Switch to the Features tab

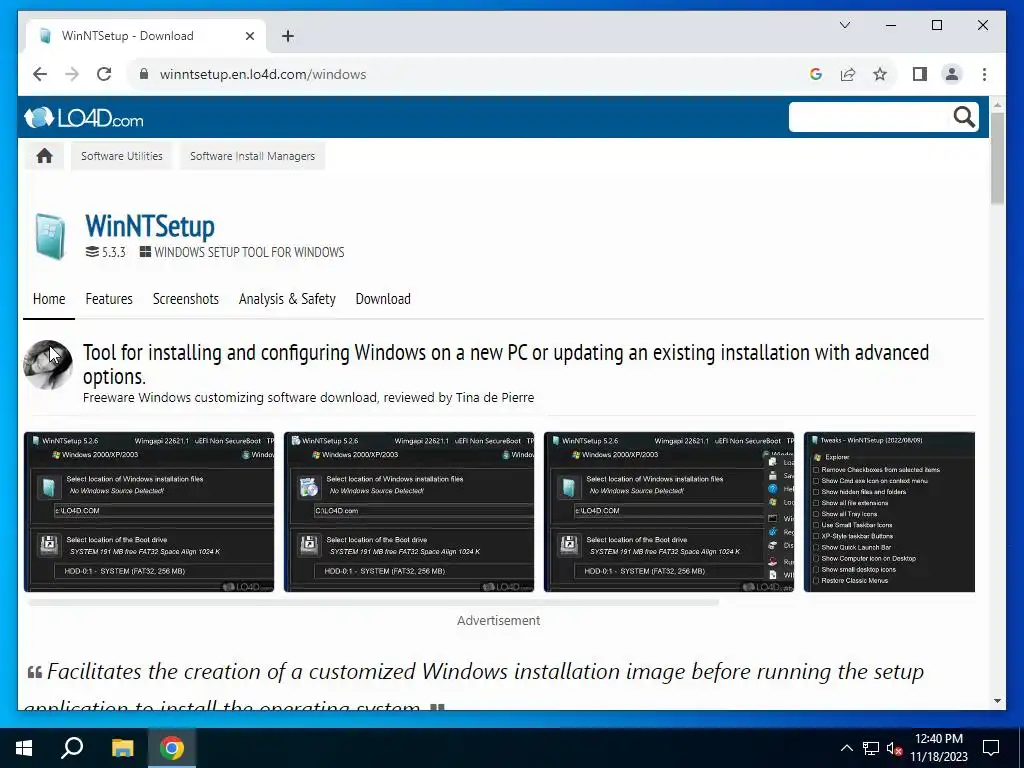point(109,298)
